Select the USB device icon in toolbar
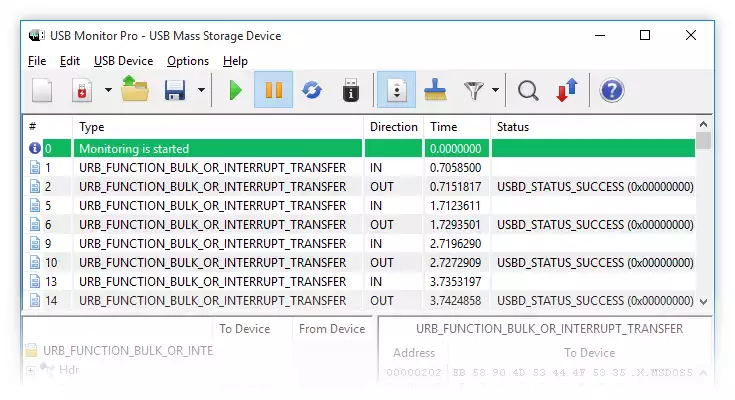This screenshot has height=400, width=735. tap(350, 91)
